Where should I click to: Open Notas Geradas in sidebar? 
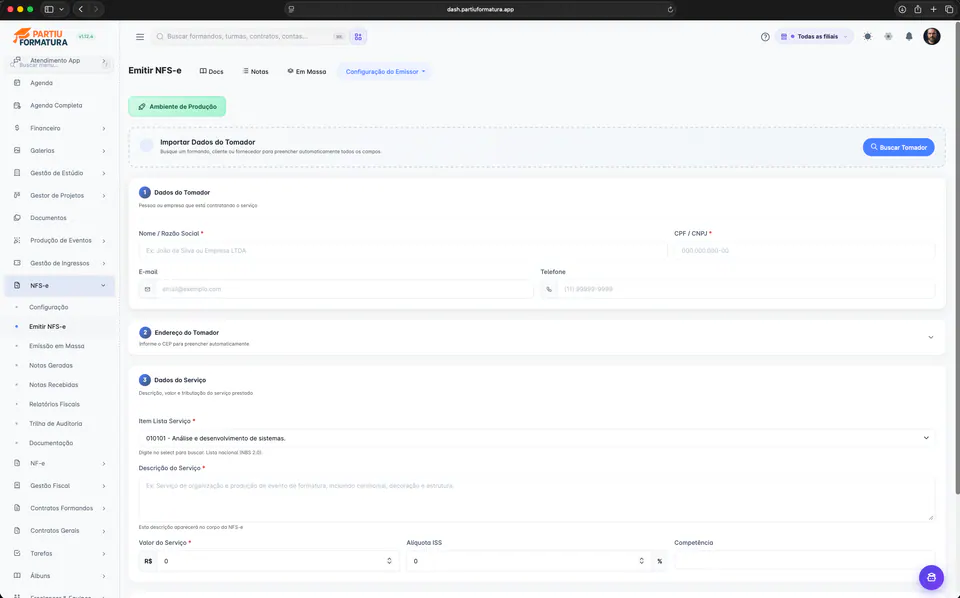point(51,365)
